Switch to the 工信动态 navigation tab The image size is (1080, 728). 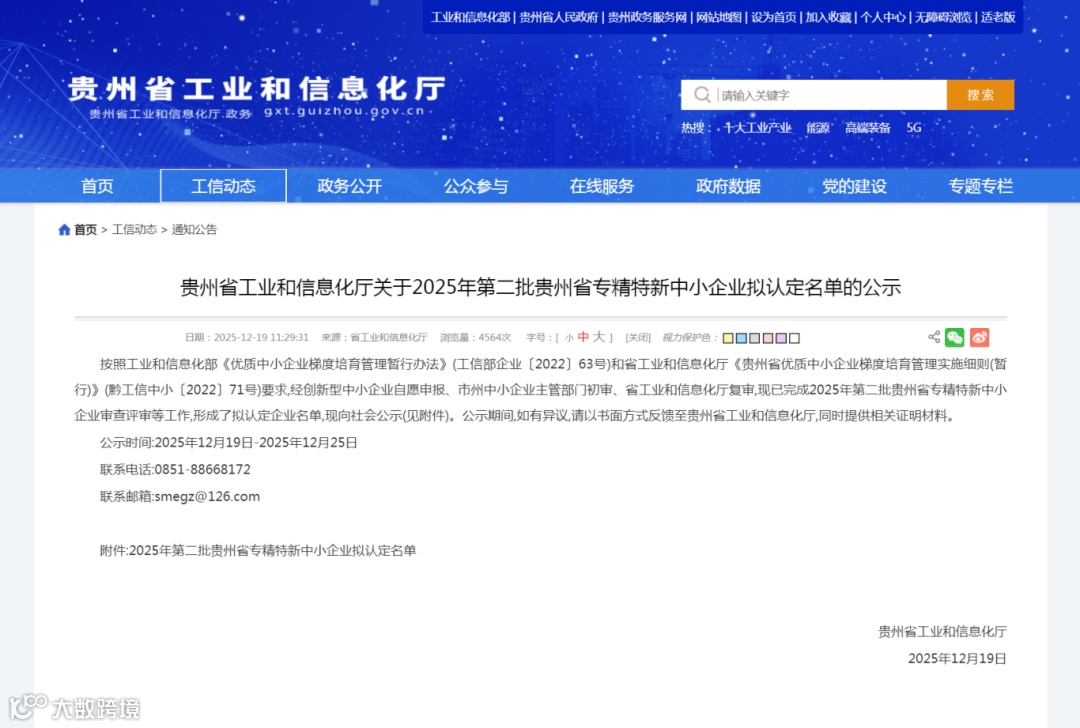(x=223, y=186)
